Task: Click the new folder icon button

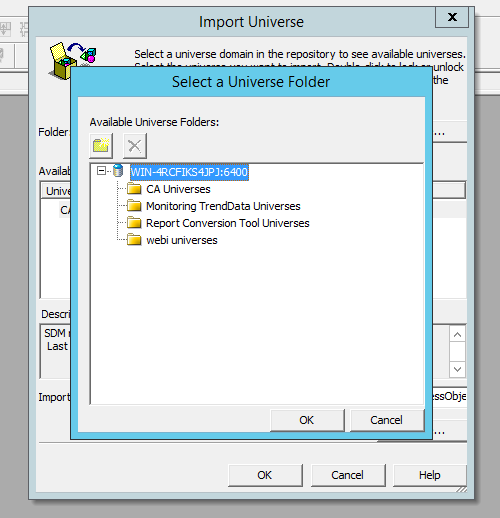Action: click(101, 146)
